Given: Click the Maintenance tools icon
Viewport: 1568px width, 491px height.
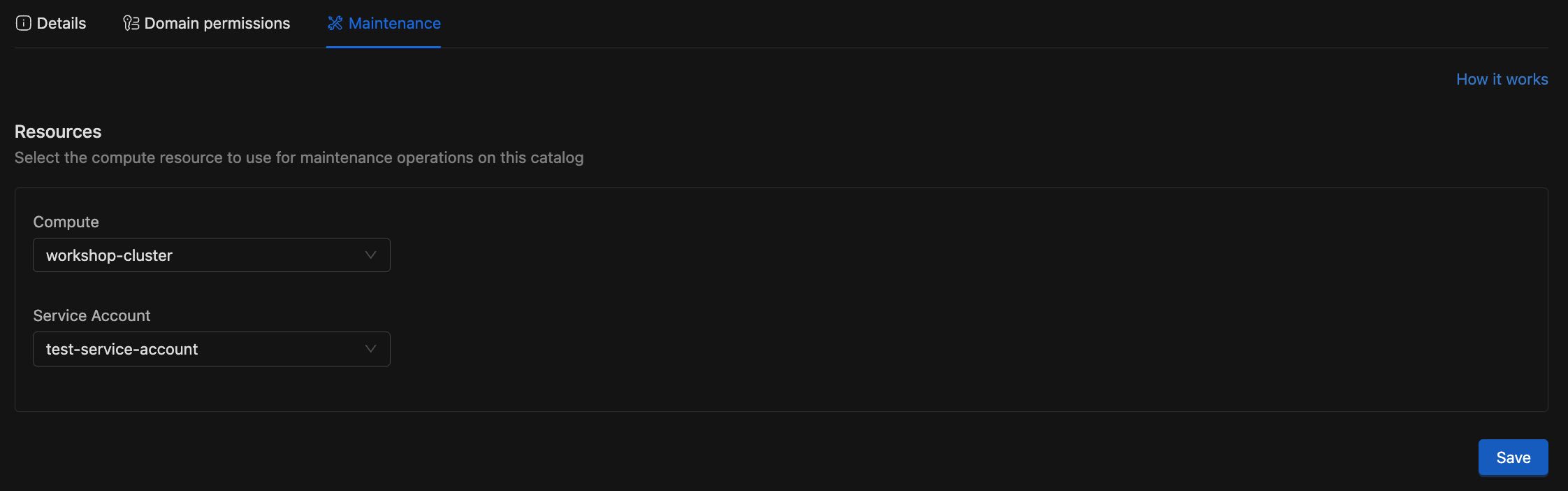Looking at the screenshot, I should pos(335,23).
